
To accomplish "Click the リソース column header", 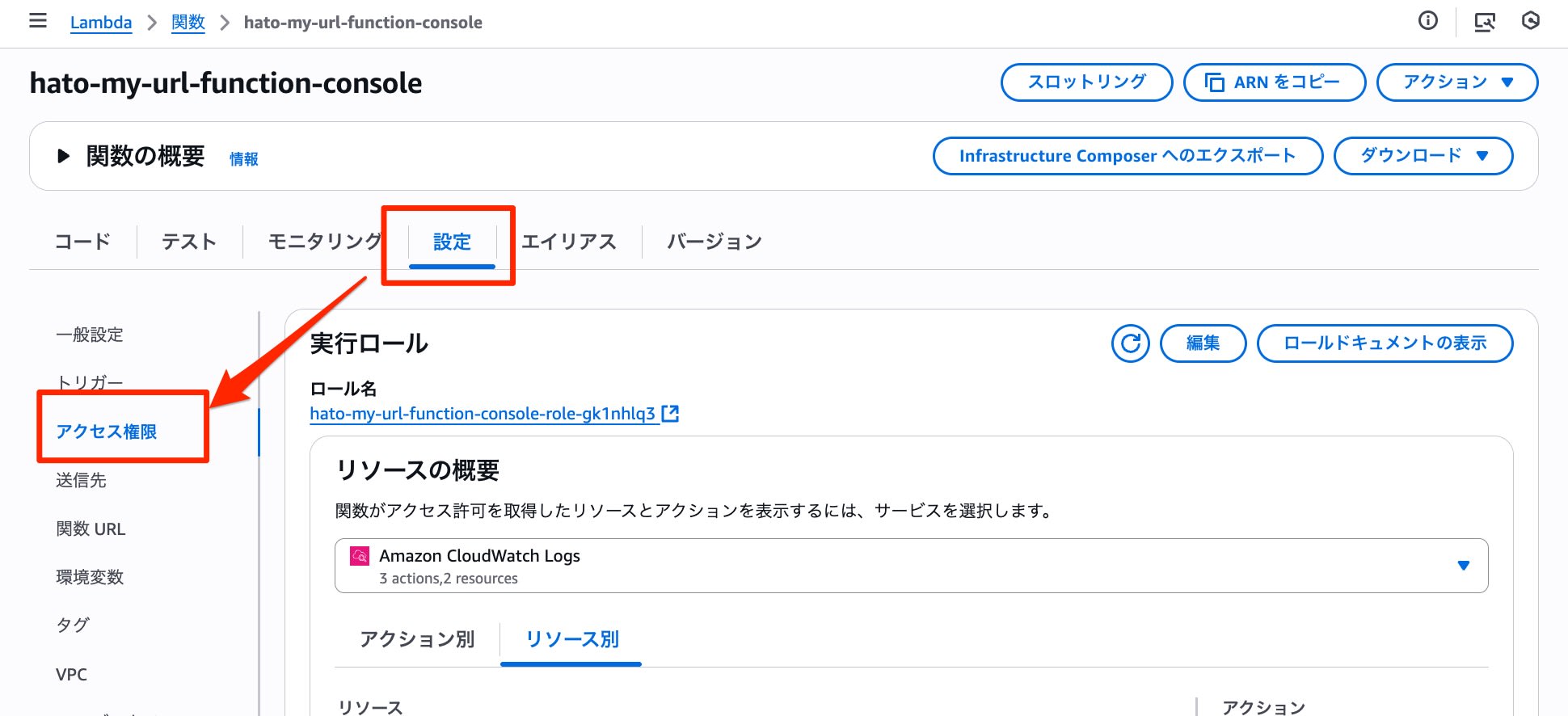I will coord(370,707).
